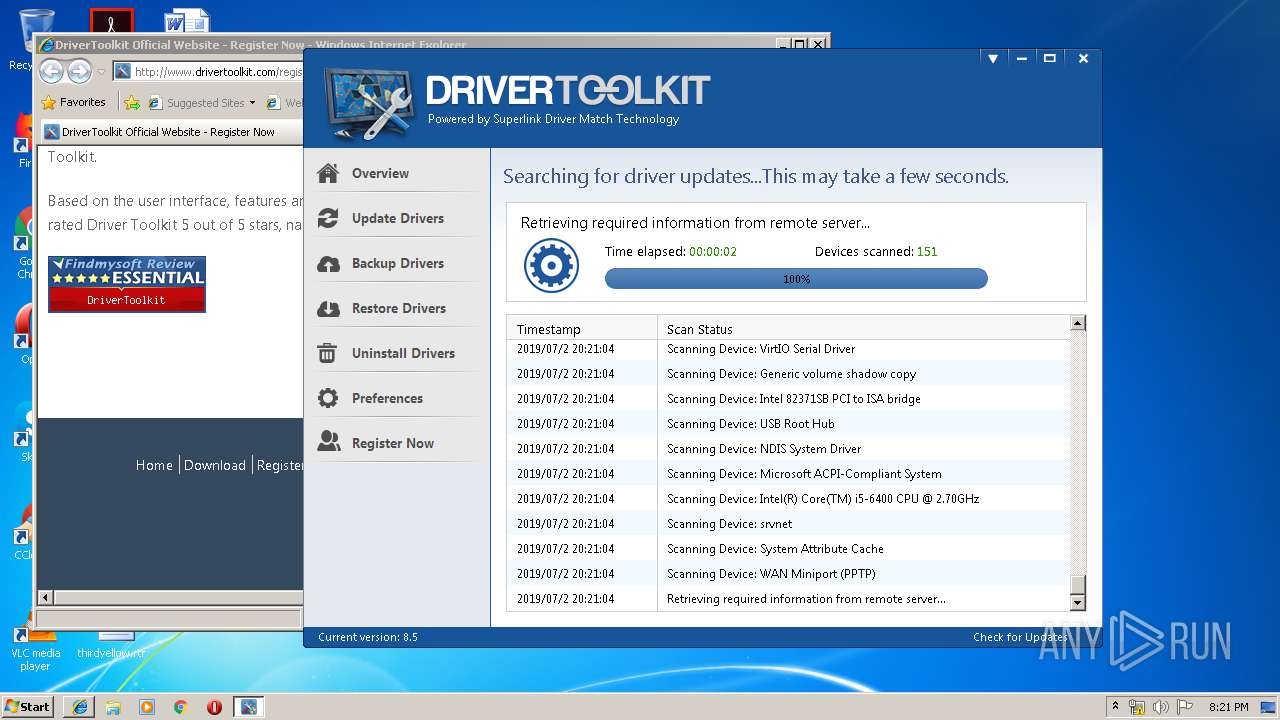
Task: Select DriverToolkit app button on taskbar
Action: pos(248,707)
